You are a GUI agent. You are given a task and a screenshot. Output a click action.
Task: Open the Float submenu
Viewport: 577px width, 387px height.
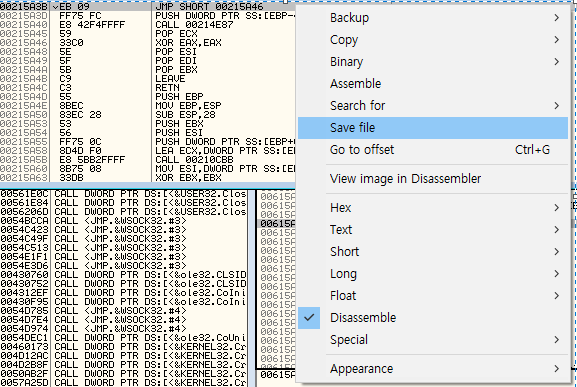pos(433,296)
